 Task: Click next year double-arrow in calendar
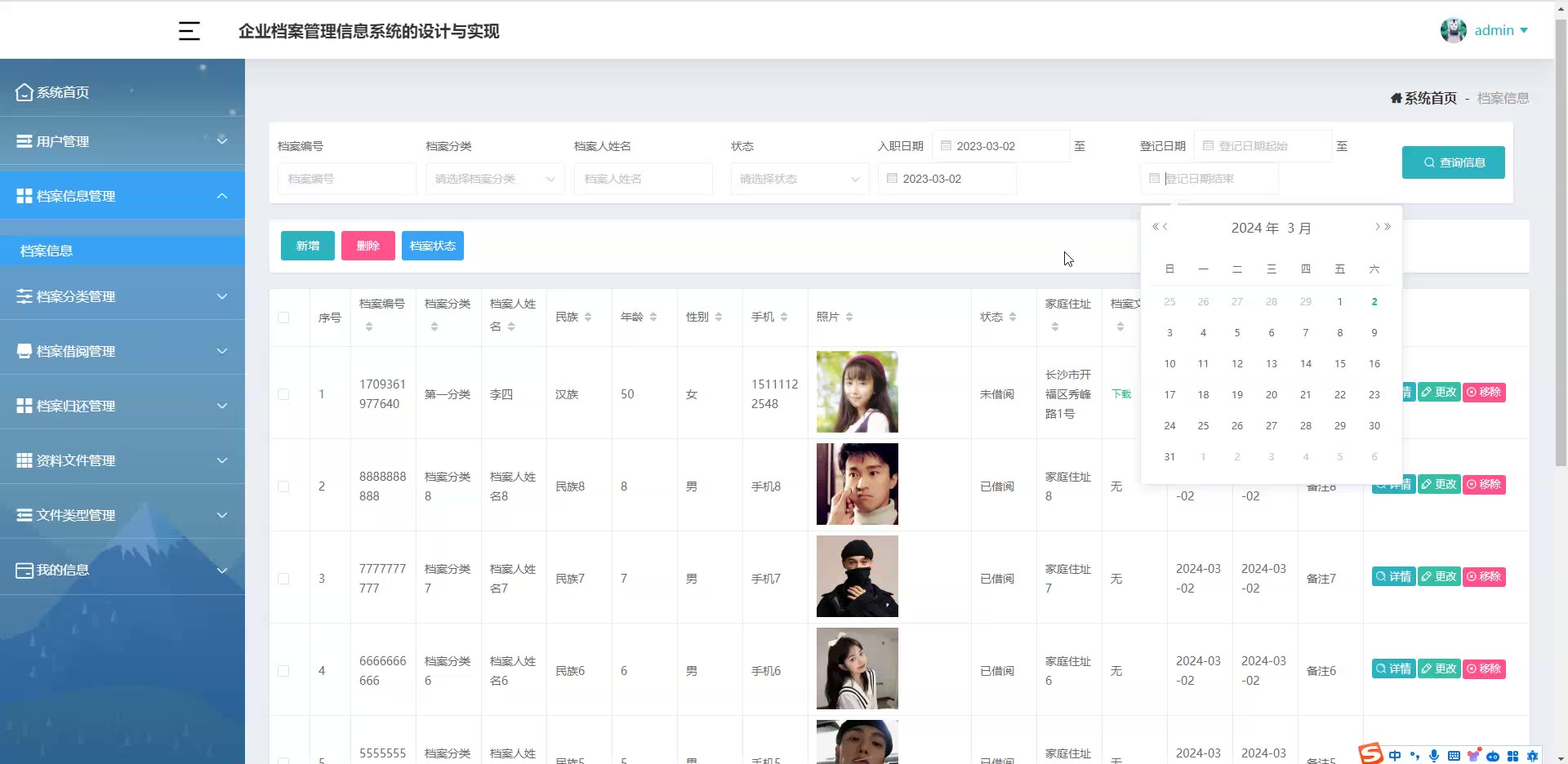1388,227
